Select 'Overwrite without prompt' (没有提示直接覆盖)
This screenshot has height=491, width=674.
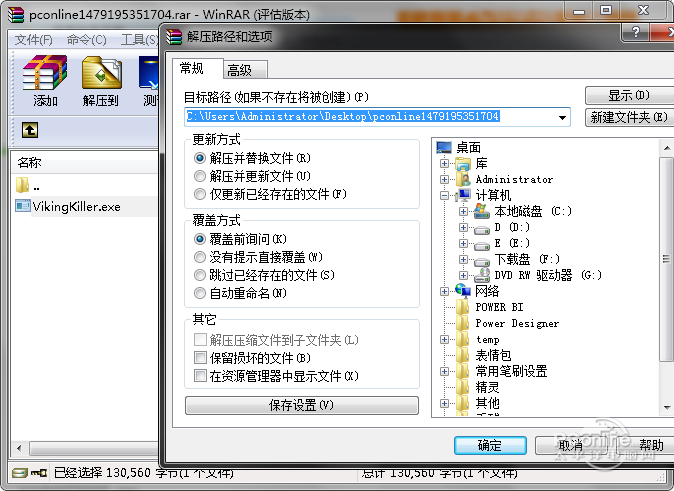tap(258, 257)
